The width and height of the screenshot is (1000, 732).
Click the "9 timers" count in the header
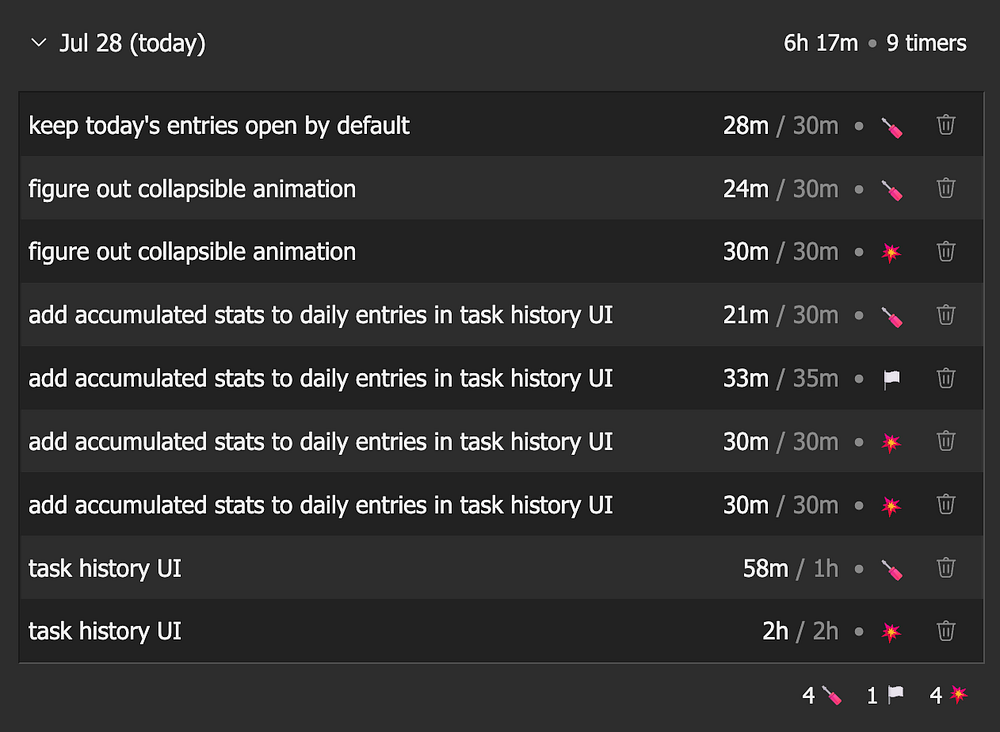coord(926,44)
